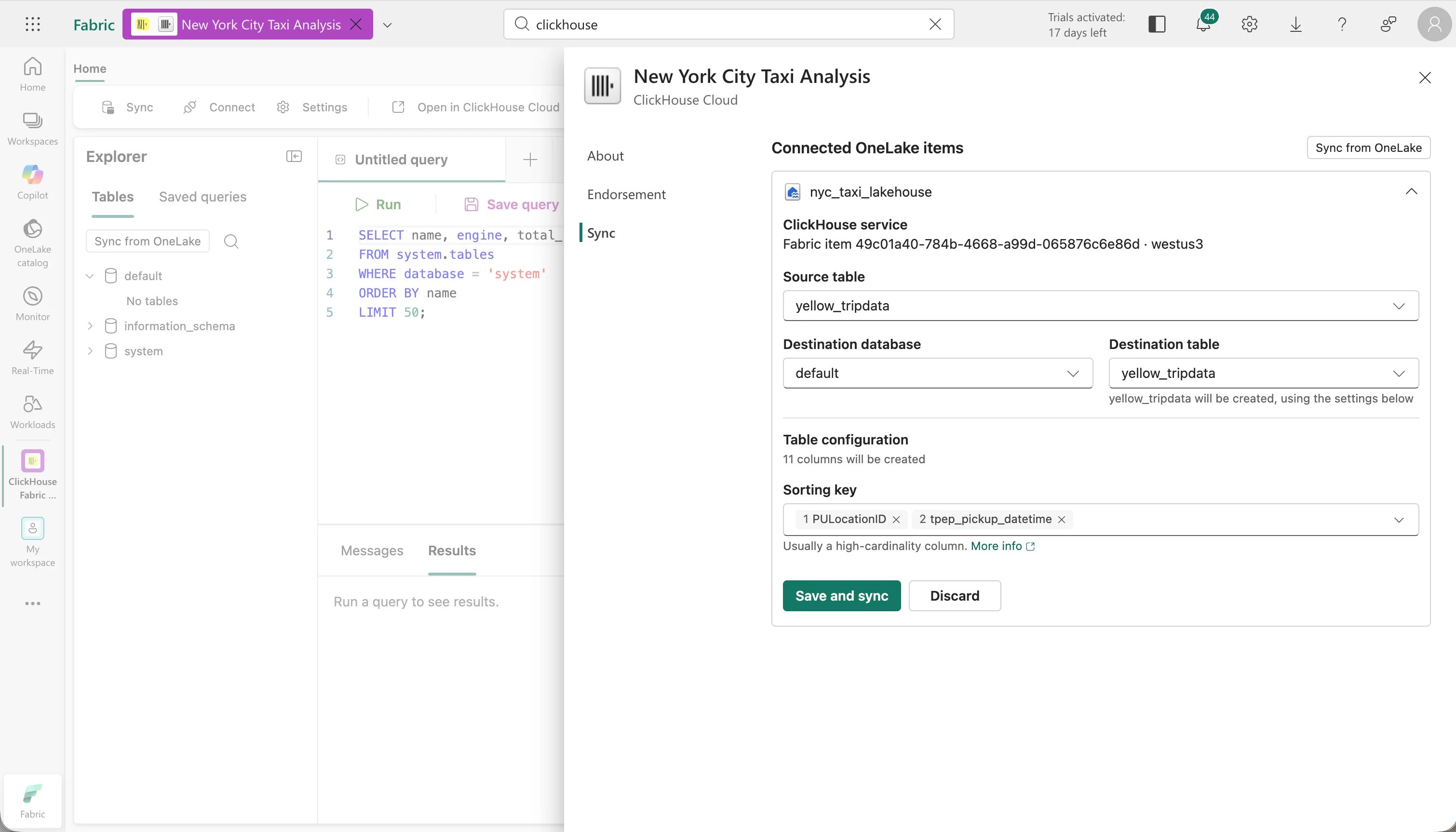This screenshot has height=832, width=1456.
Task: Expand the information_schema database node
Action: (90, 326)
